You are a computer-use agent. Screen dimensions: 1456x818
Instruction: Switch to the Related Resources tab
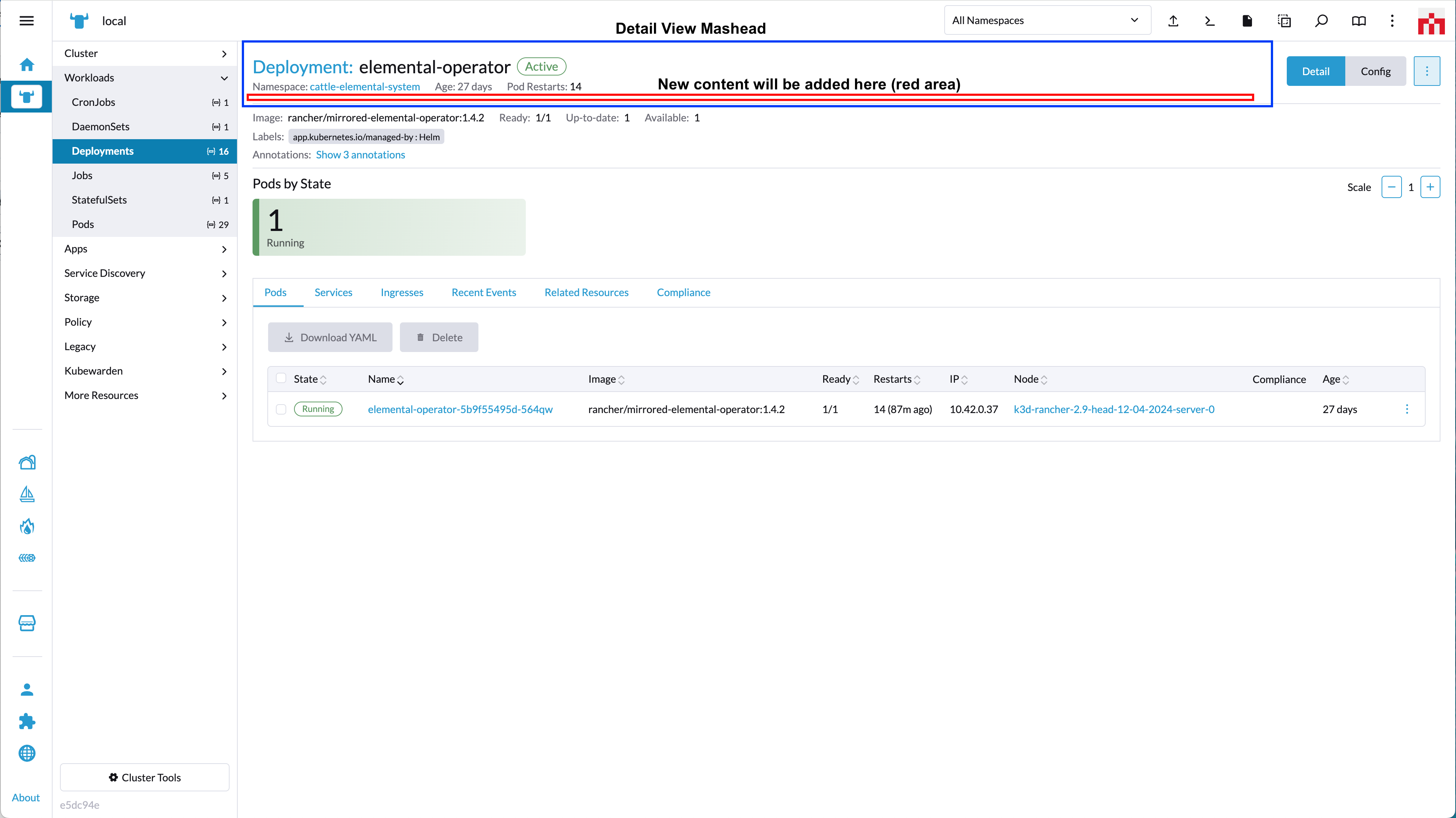[x=586, y=292]
